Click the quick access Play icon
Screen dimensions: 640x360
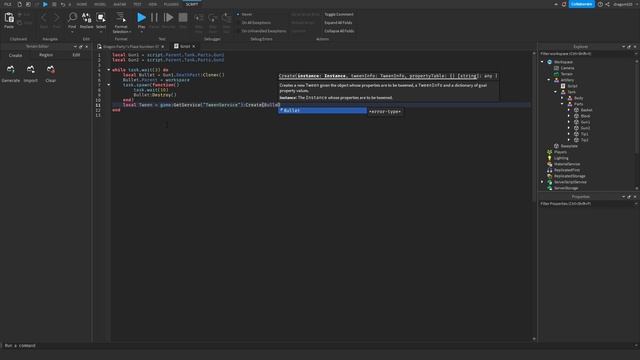coord(45,4)
